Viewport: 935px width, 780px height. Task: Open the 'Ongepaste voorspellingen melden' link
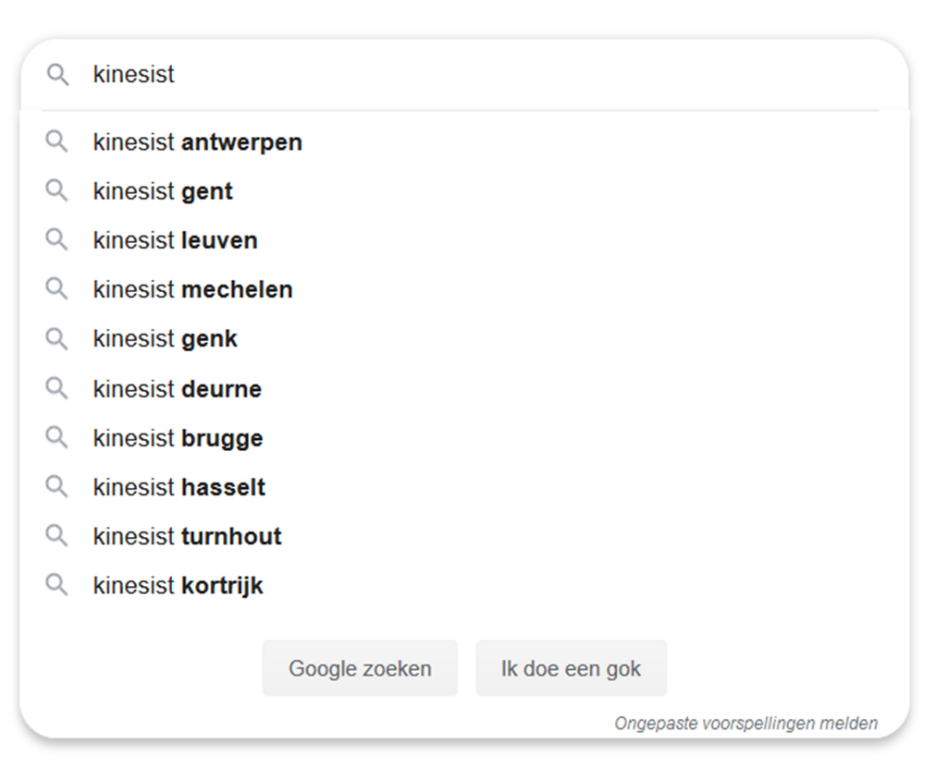point(746,723)
